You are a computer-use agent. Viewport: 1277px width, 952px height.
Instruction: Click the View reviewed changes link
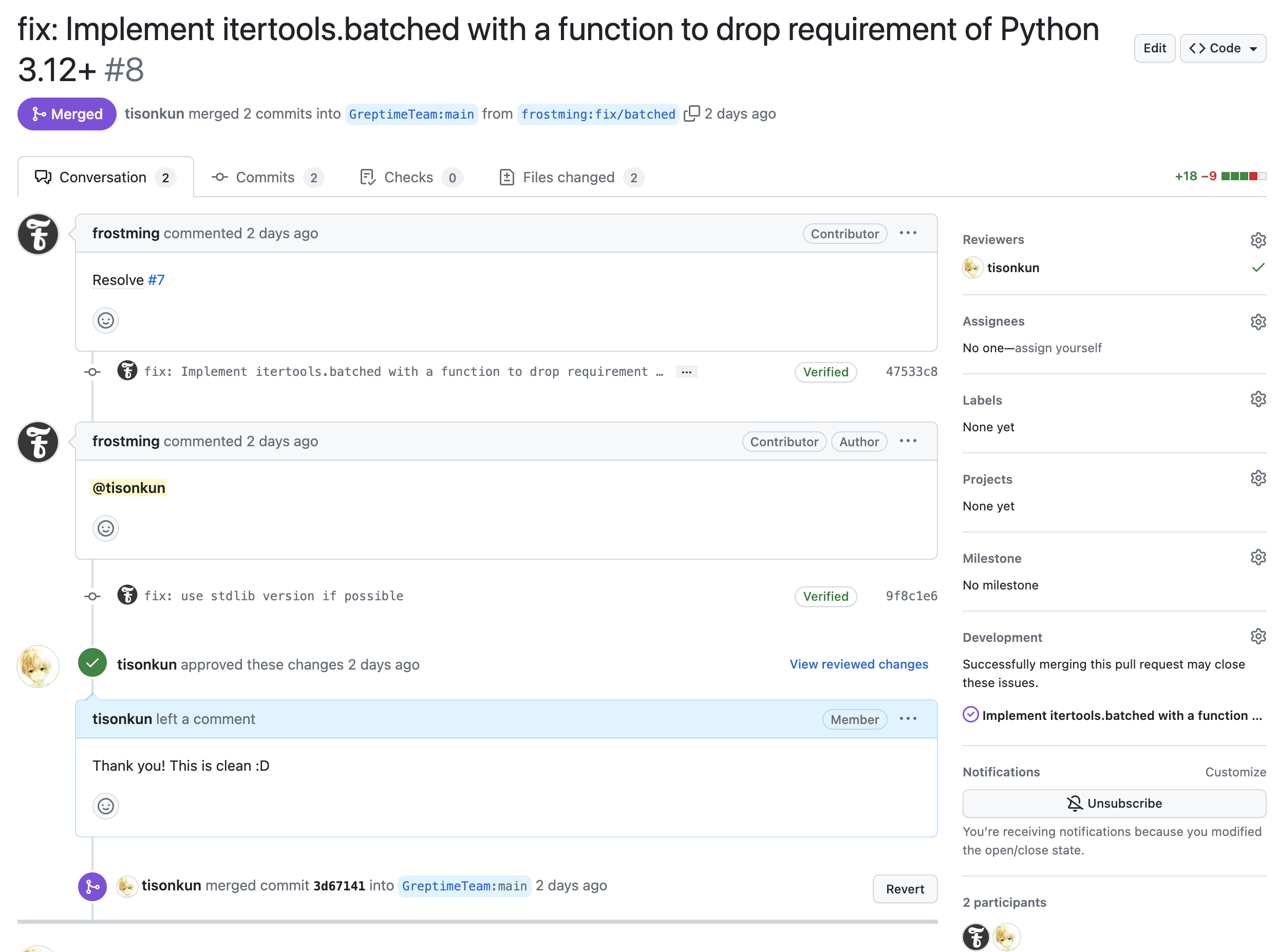click(858, 663)
